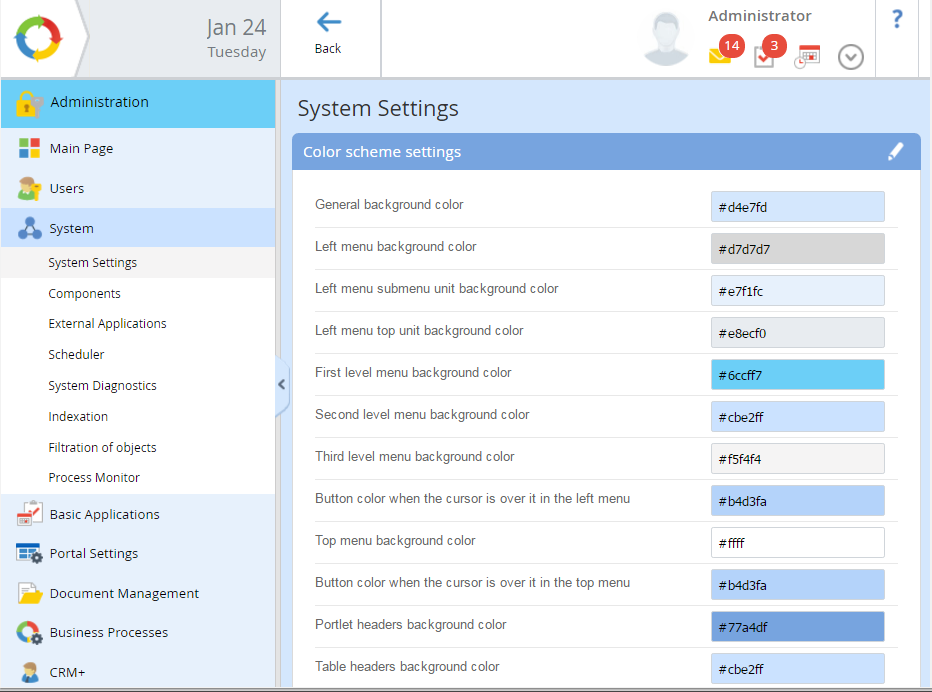Click #b4d3fa swatch for top menu hover
Screen dimensions: 932x692
(798, 585)
